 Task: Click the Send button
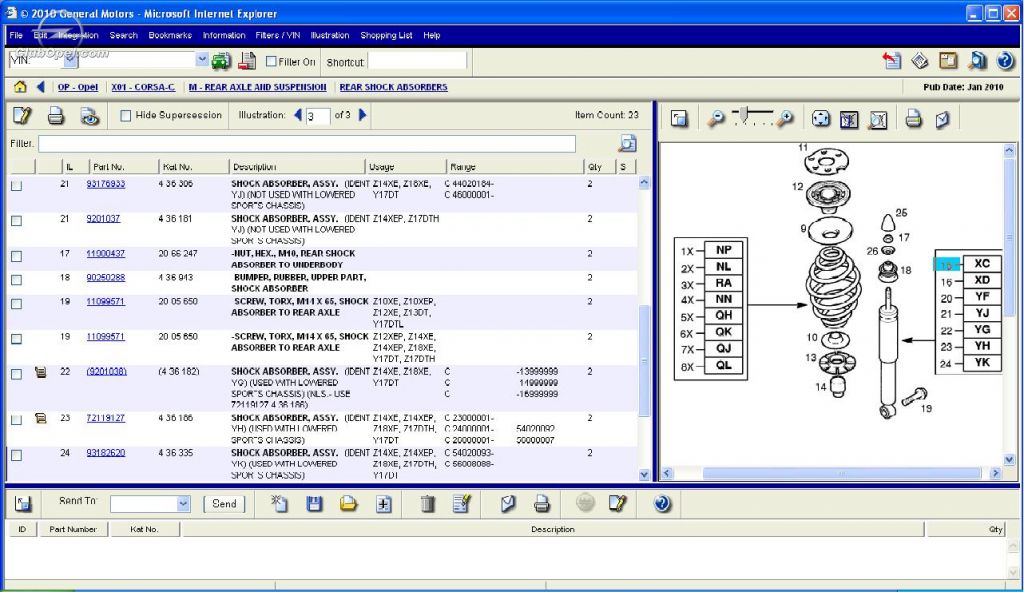(224, 504)
